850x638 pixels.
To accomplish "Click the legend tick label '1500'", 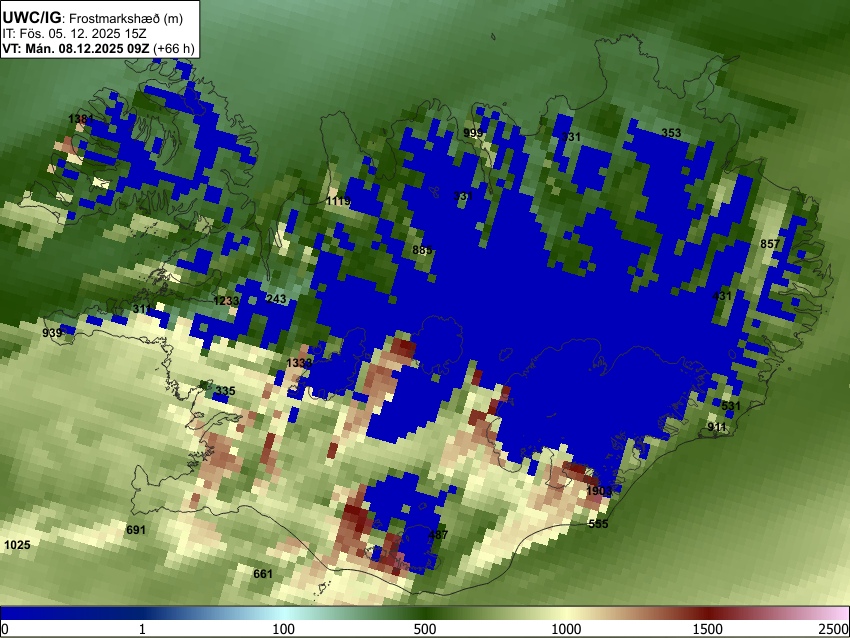I will [x=708, y=629].
